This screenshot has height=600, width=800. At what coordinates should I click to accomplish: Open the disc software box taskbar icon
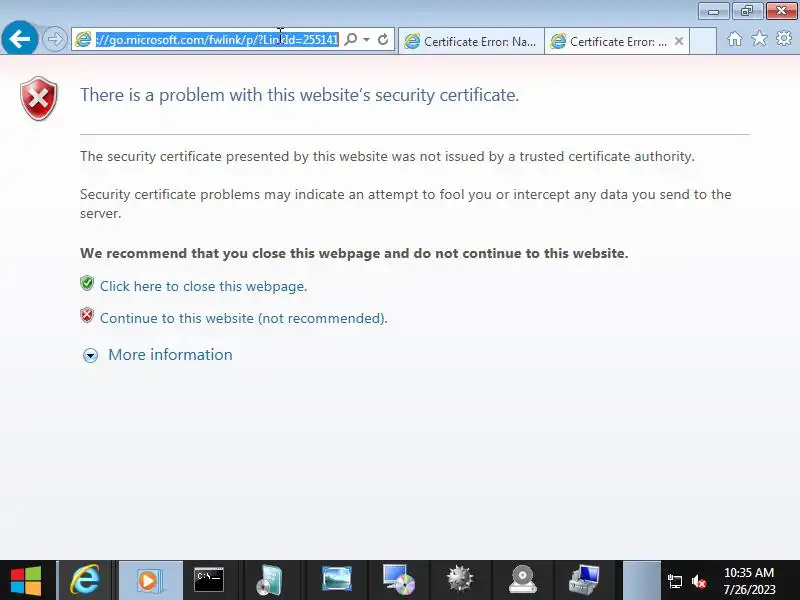pos(269,581)
